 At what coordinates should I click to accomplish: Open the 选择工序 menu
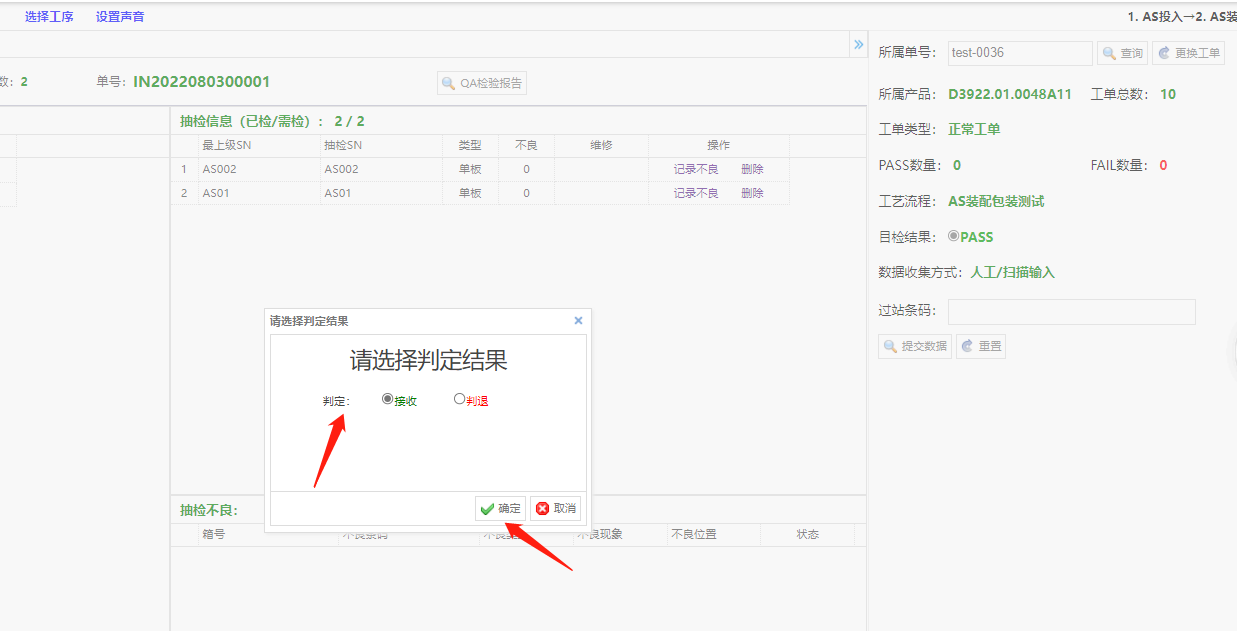coord(49,16)
